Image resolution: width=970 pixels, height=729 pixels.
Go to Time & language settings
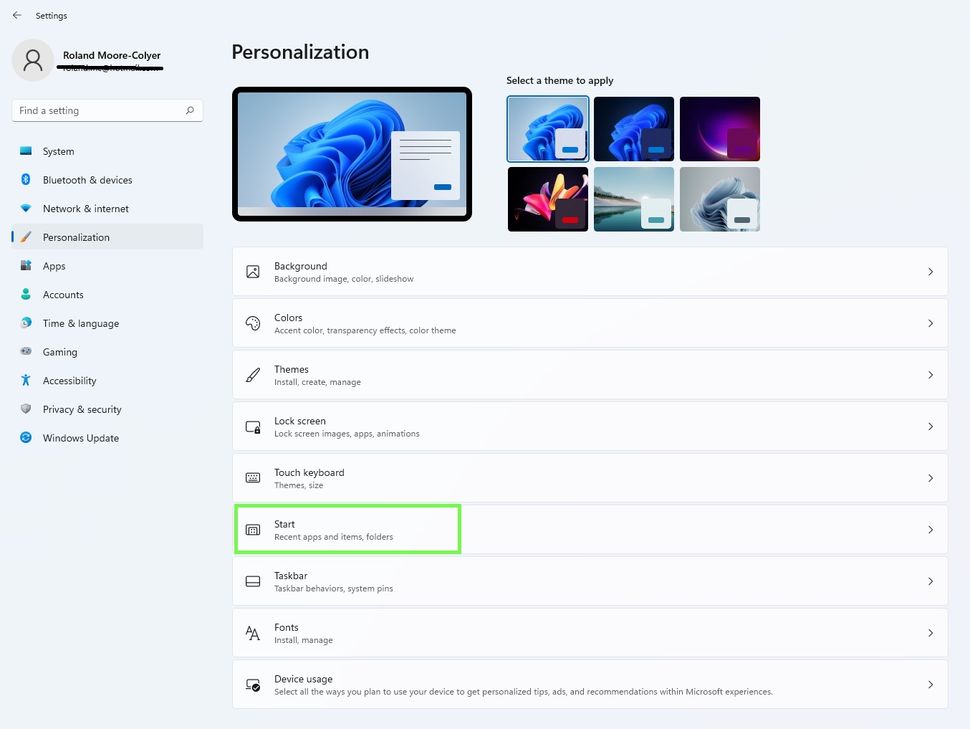pos(80,323)
